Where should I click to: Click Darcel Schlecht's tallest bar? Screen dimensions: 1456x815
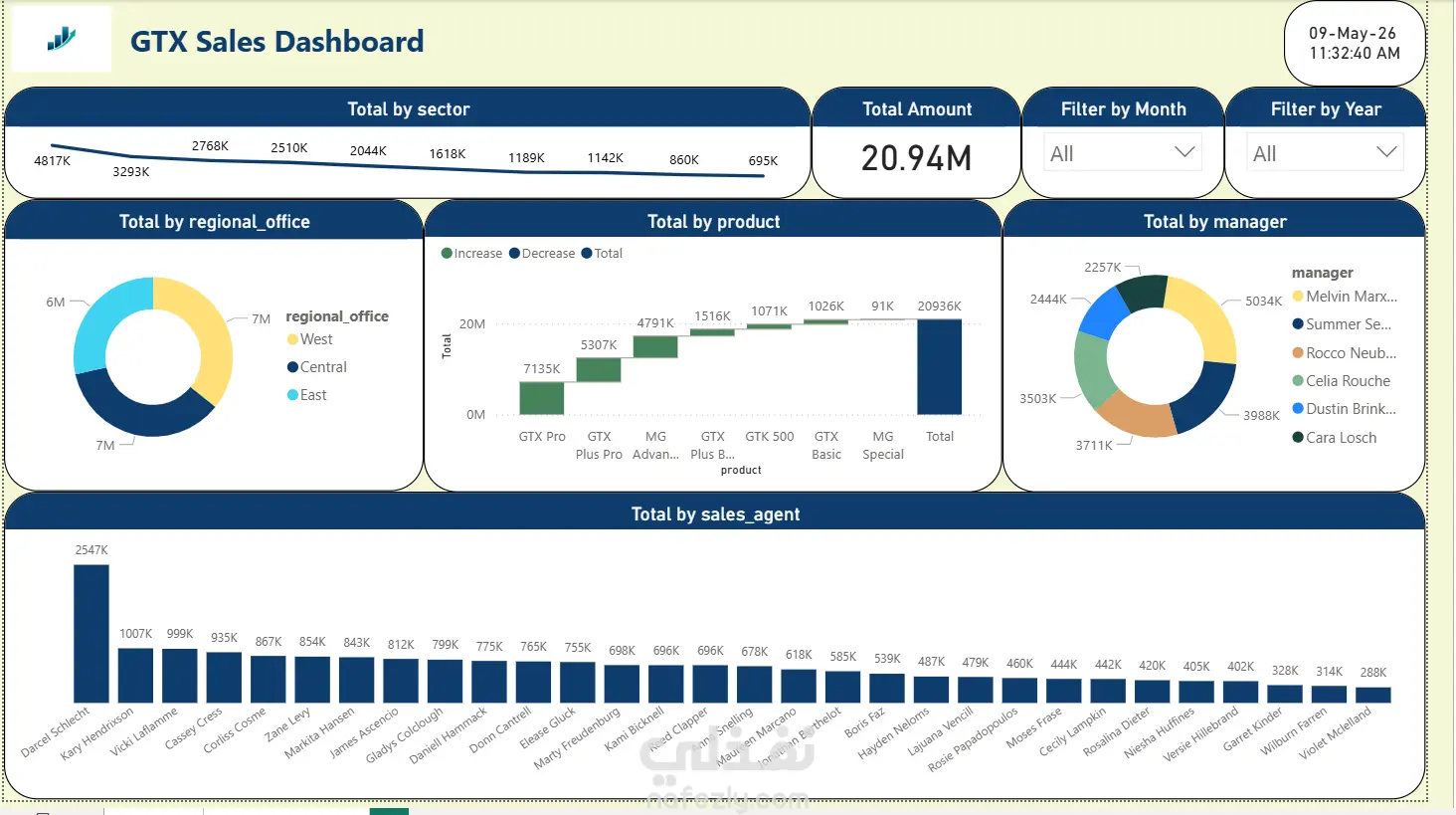[91, 634]
